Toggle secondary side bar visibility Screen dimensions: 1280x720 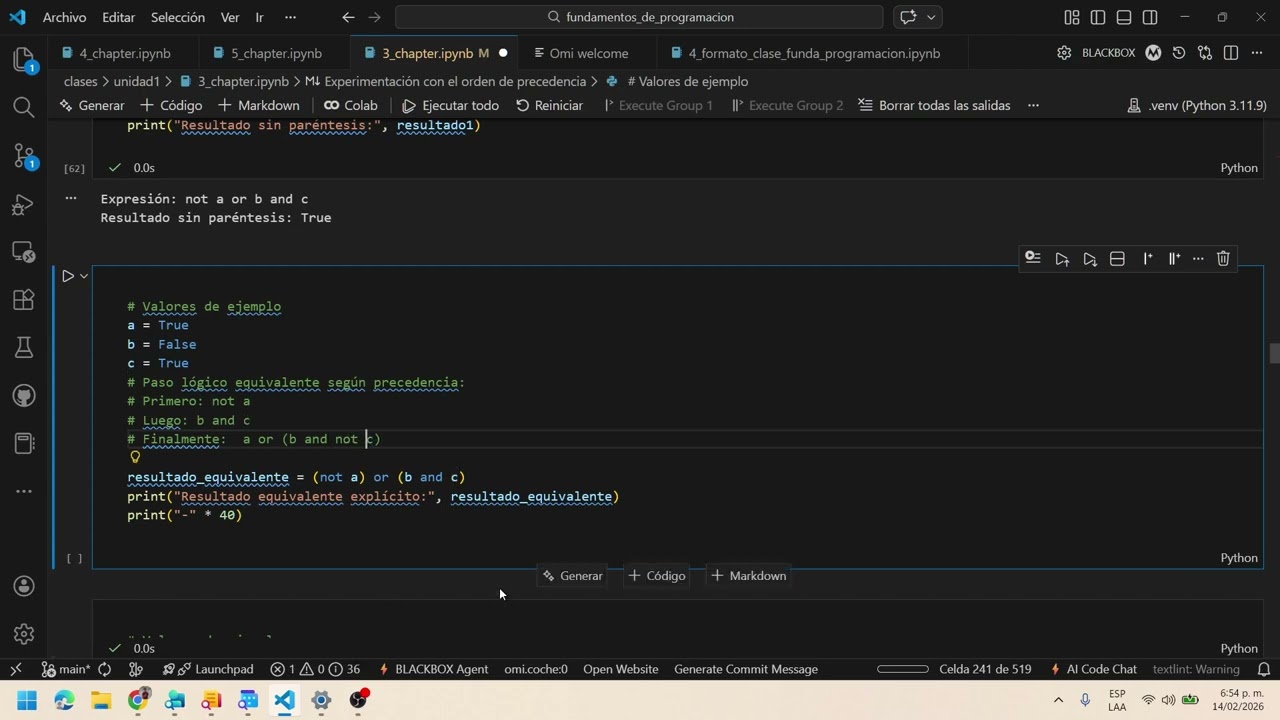point(1150,17)
